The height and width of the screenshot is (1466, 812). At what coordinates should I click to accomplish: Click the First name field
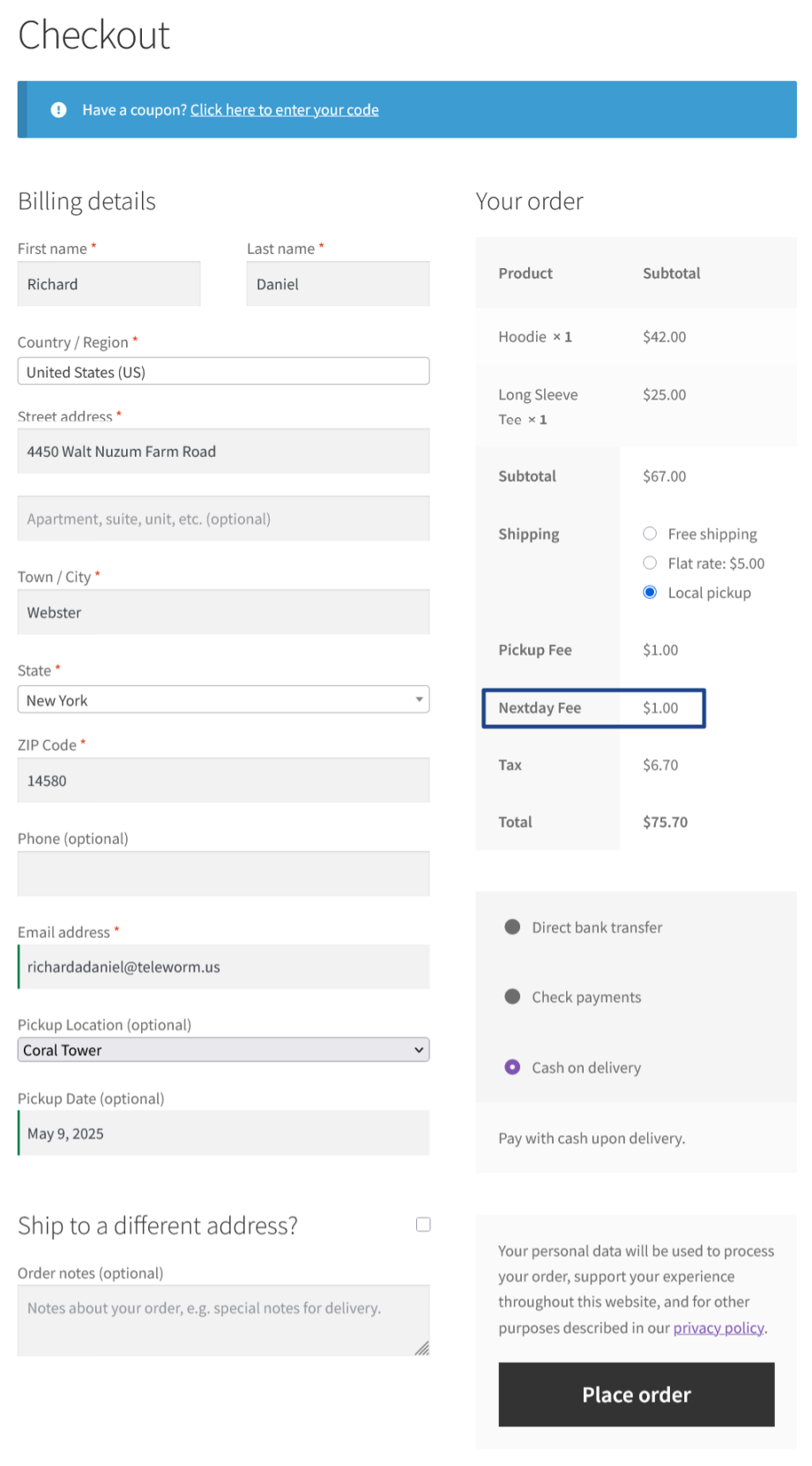coord(108,284)
